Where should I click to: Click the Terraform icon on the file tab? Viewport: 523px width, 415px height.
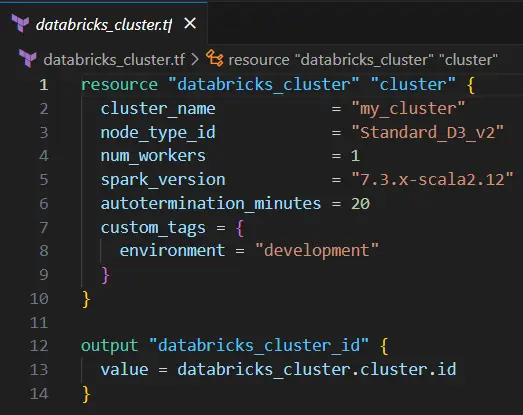click(x=20, y=23)
